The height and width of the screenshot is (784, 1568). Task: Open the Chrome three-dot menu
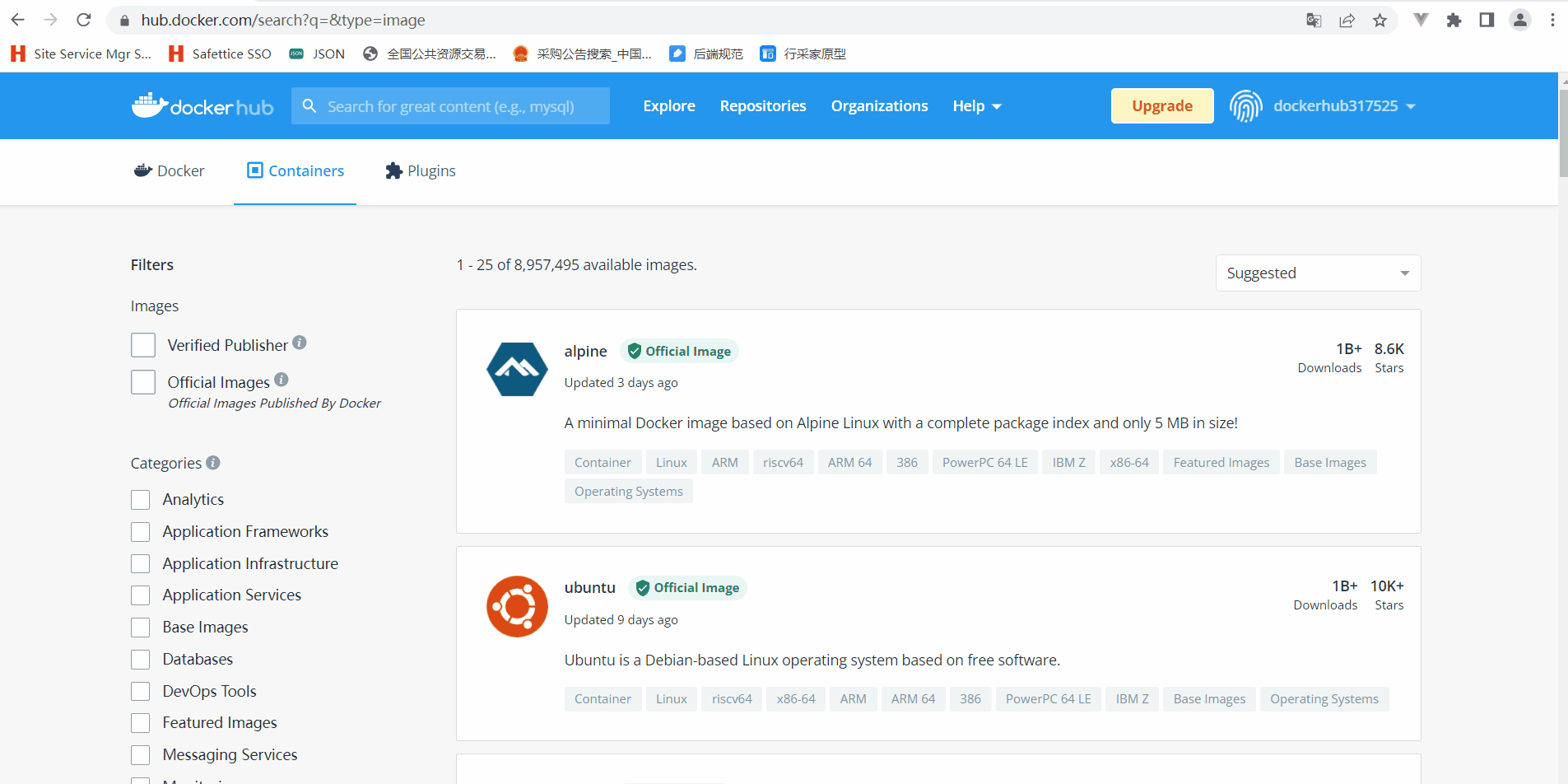pos(1552,20)
